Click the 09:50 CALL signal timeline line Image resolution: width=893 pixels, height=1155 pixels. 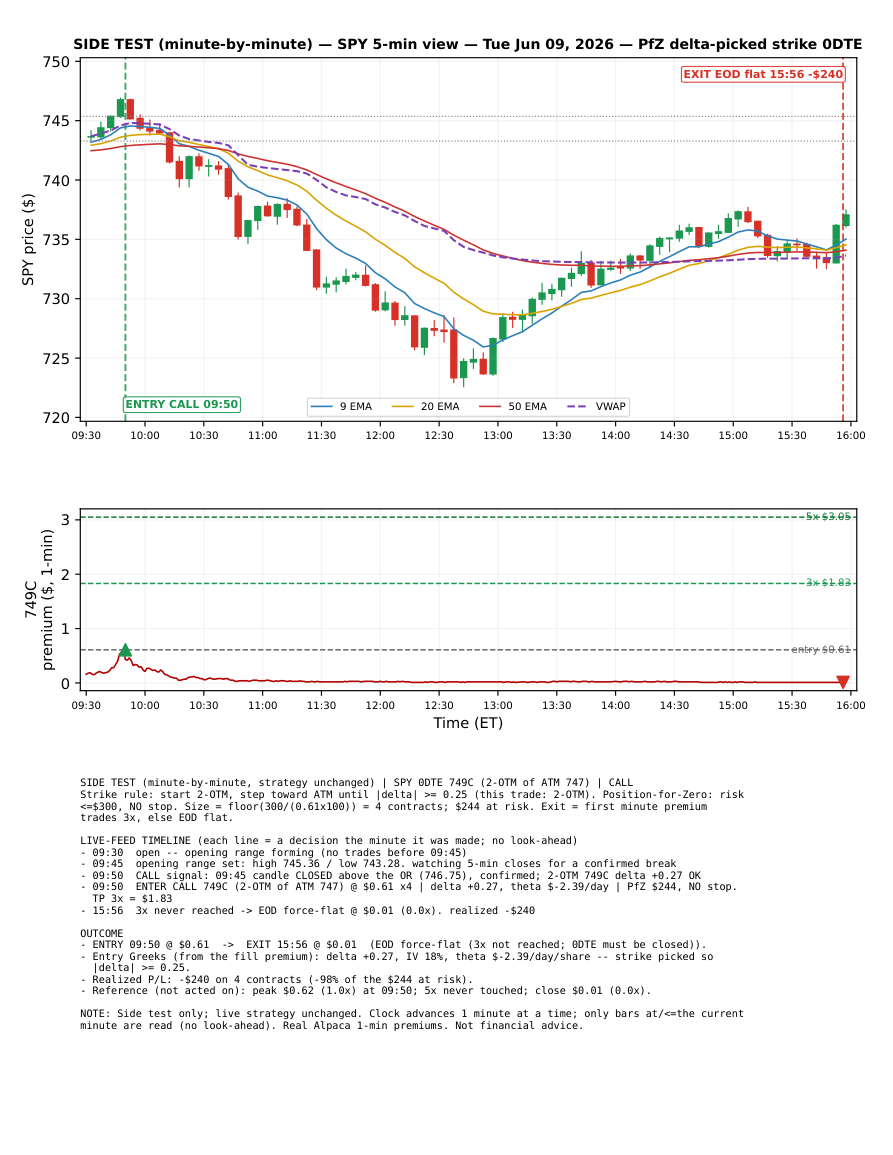391,875
